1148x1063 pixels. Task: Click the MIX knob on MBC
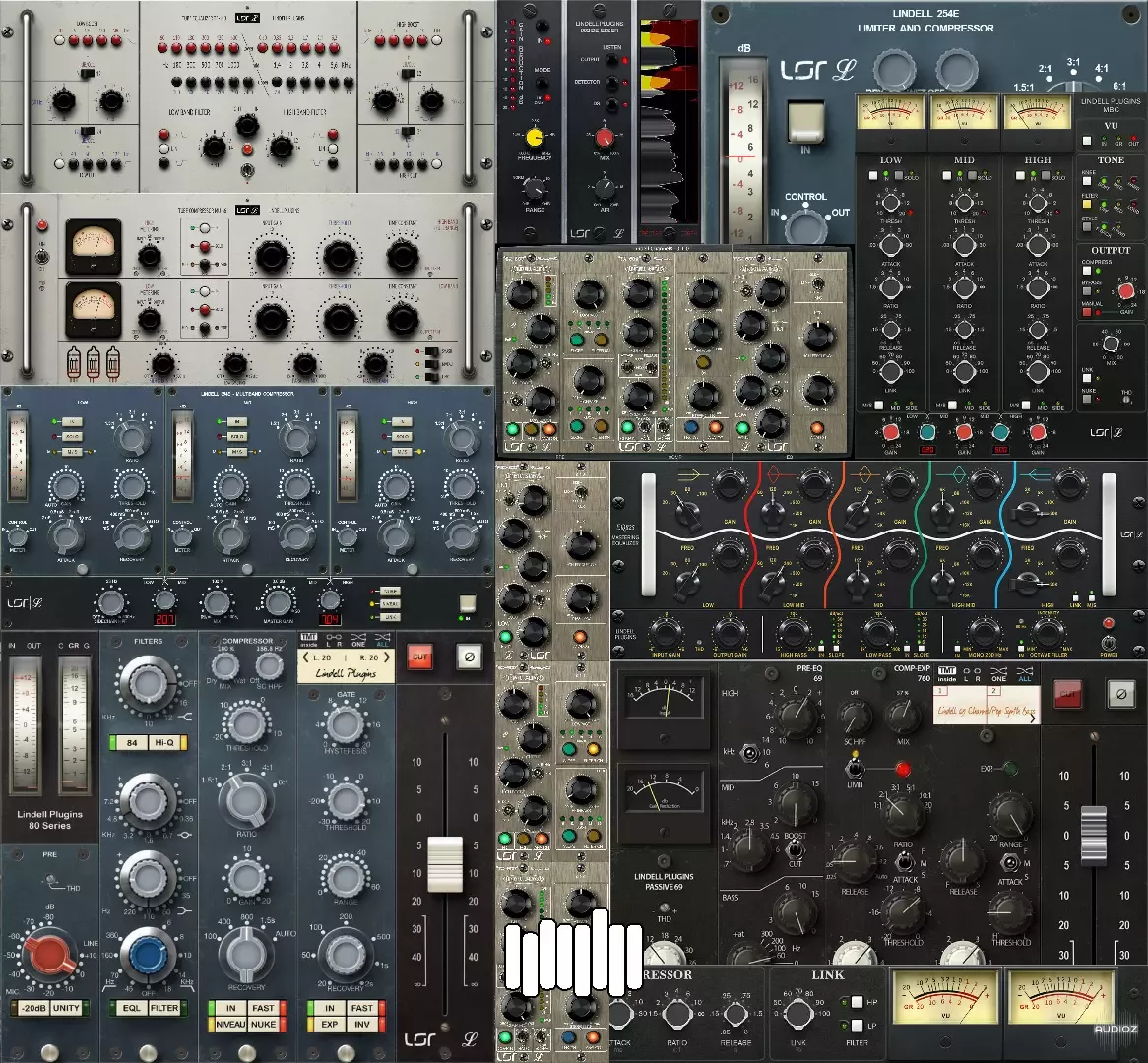tap(1111, 344)
